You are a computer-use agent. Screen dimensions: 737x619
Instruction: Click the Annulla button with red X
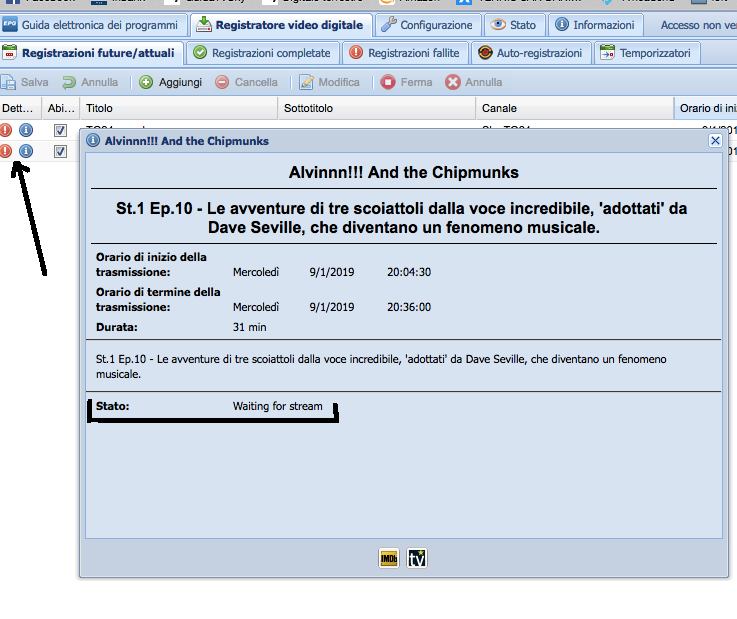point(474,82)
